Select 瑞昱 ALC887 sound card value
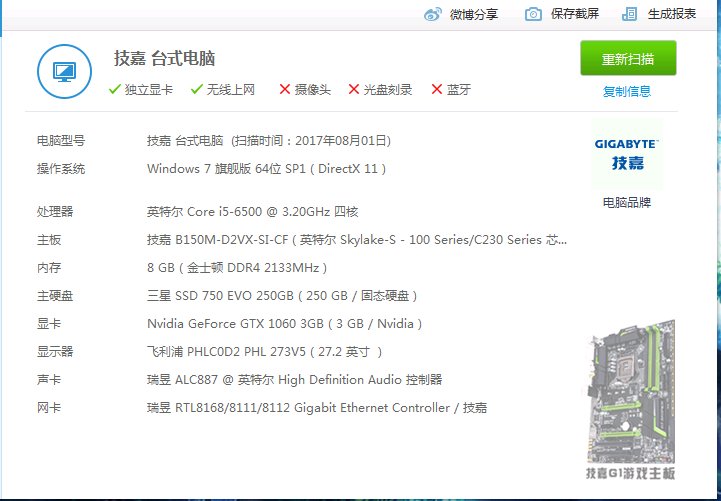The height and width of the screenshot is (501, 721). [x=295, y=380]
